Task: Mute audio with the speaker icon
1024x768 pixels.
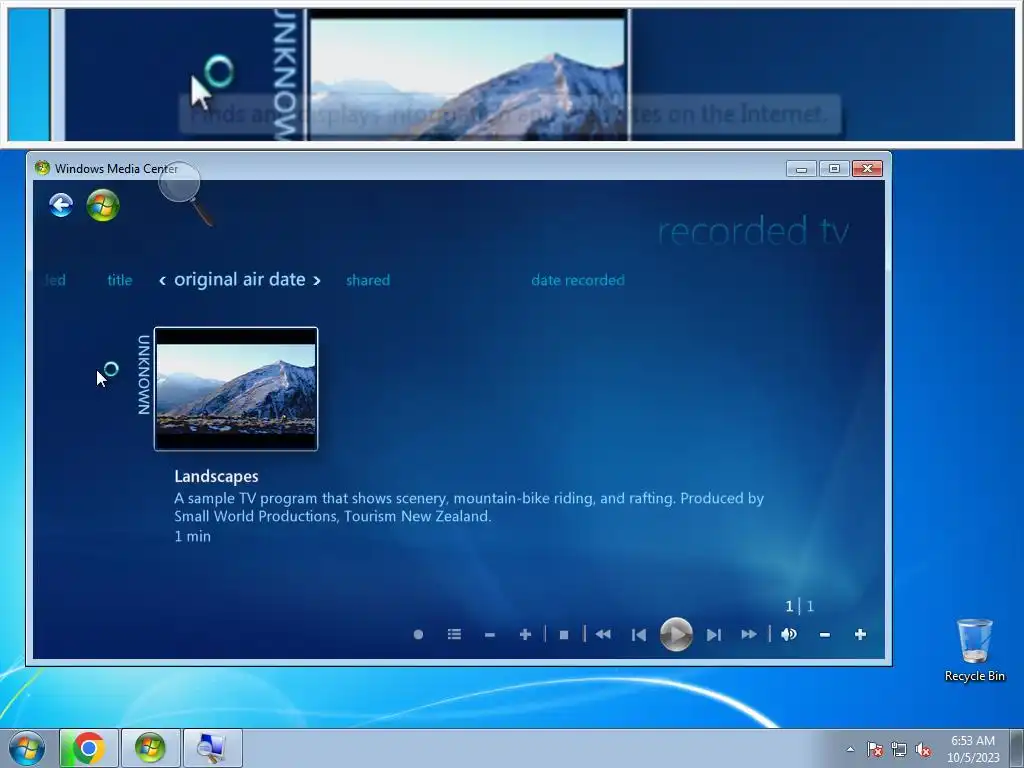Action: point(789,634)
